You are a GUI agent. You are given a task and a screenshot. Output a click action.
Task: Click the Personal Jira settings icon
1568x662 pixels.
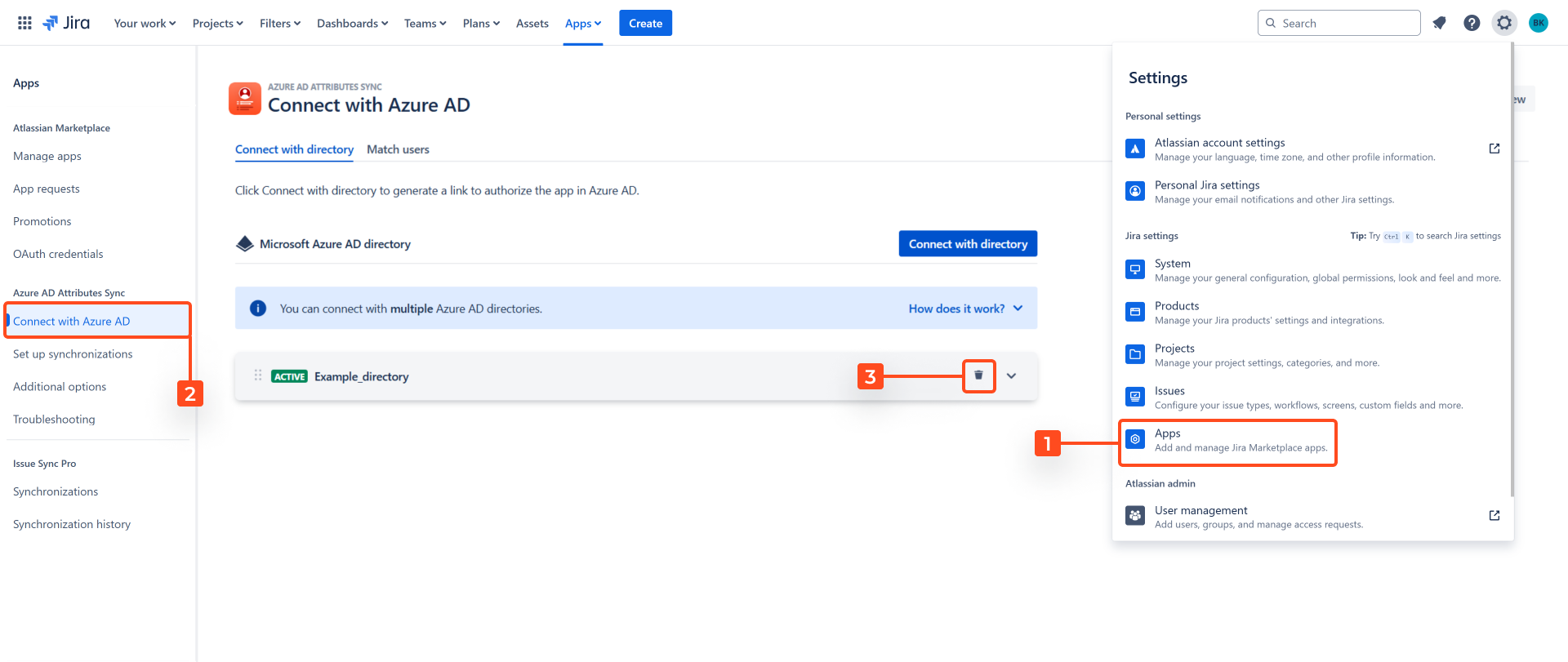tap(1135, 191)
